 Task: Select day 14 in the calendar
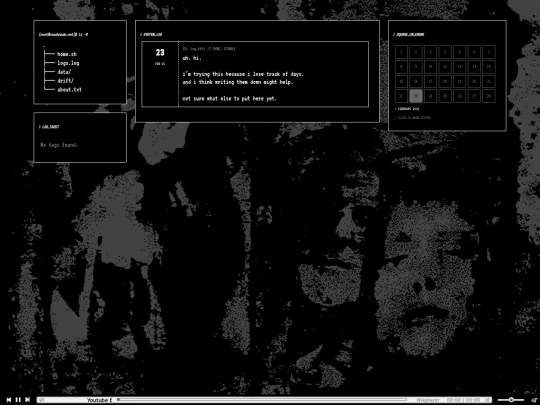[489, 67]
